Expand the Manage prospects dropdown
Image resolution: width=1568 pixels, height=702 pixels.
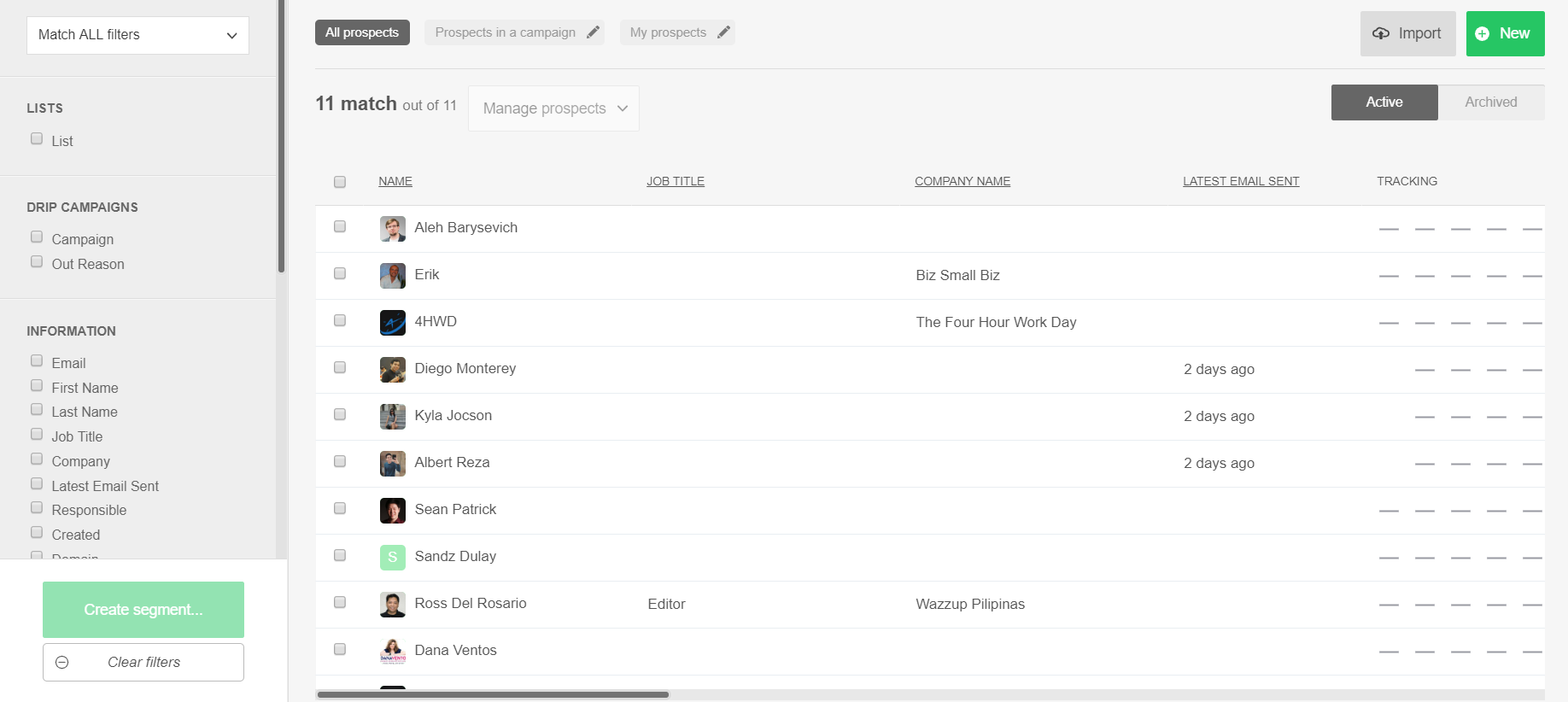[553, 108]
